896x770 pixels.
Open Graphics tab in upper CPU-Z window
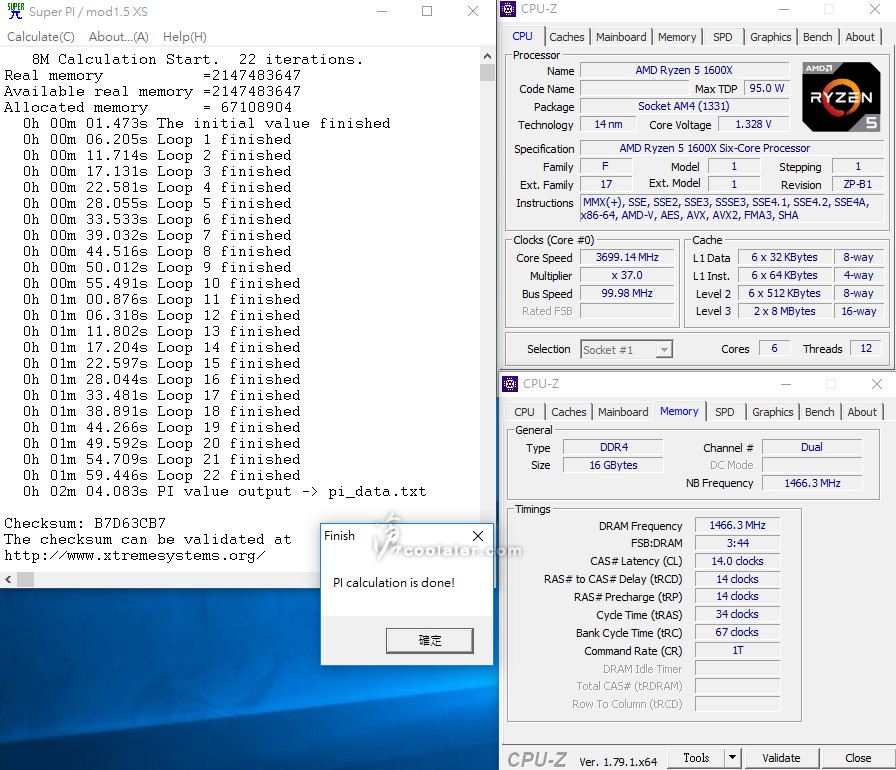tap(771, 37)
